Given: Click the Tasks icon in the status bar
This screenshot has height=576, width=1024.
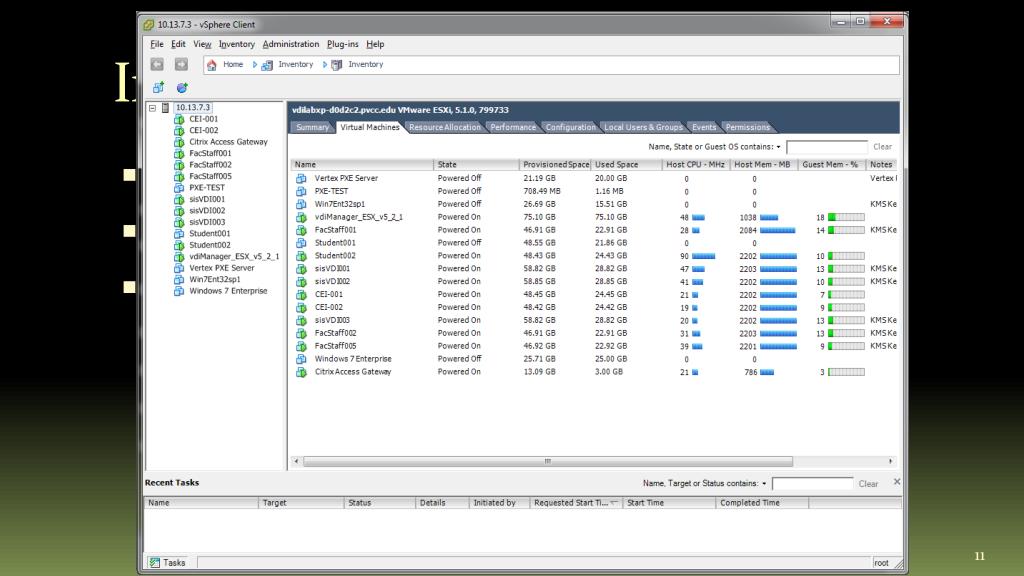Looking at the screenshot, I should 155,562.
